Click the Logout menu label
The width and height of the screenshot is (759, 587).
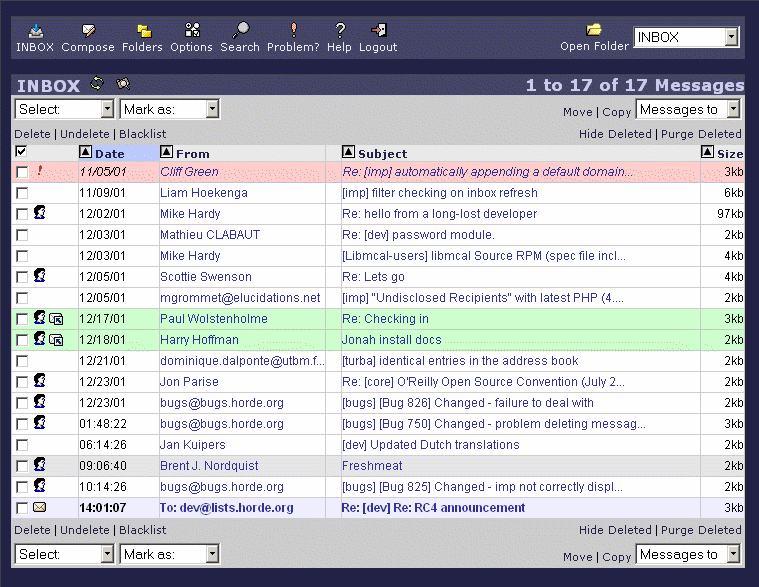coord(378,47)
